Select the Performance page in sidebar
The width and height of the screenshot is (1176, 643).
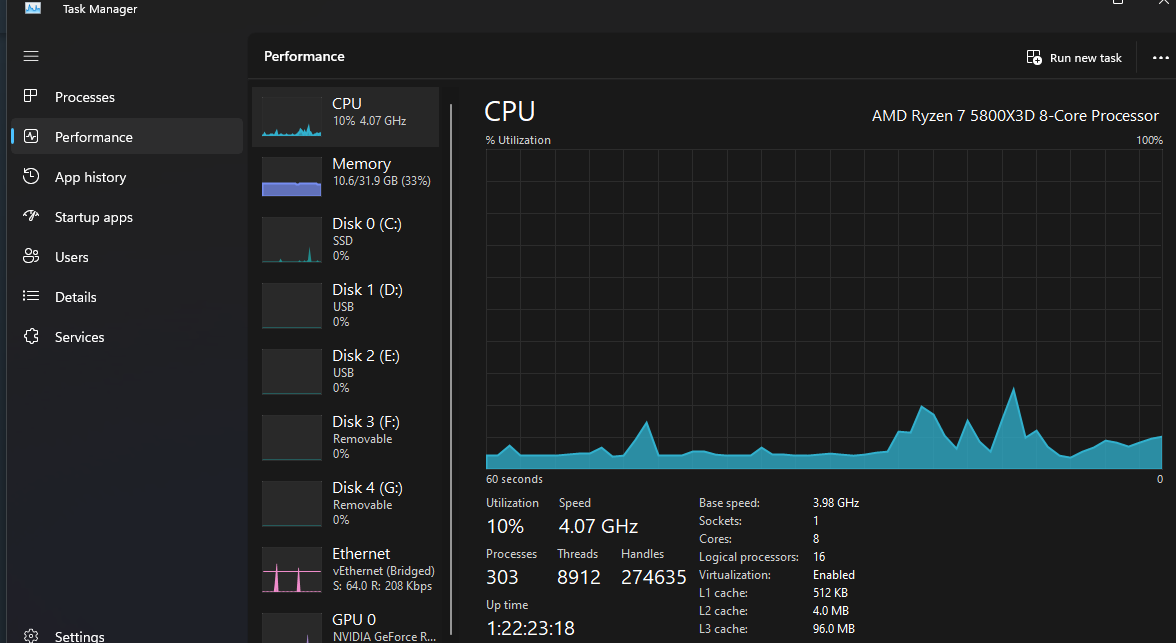(x=127, y=137)
